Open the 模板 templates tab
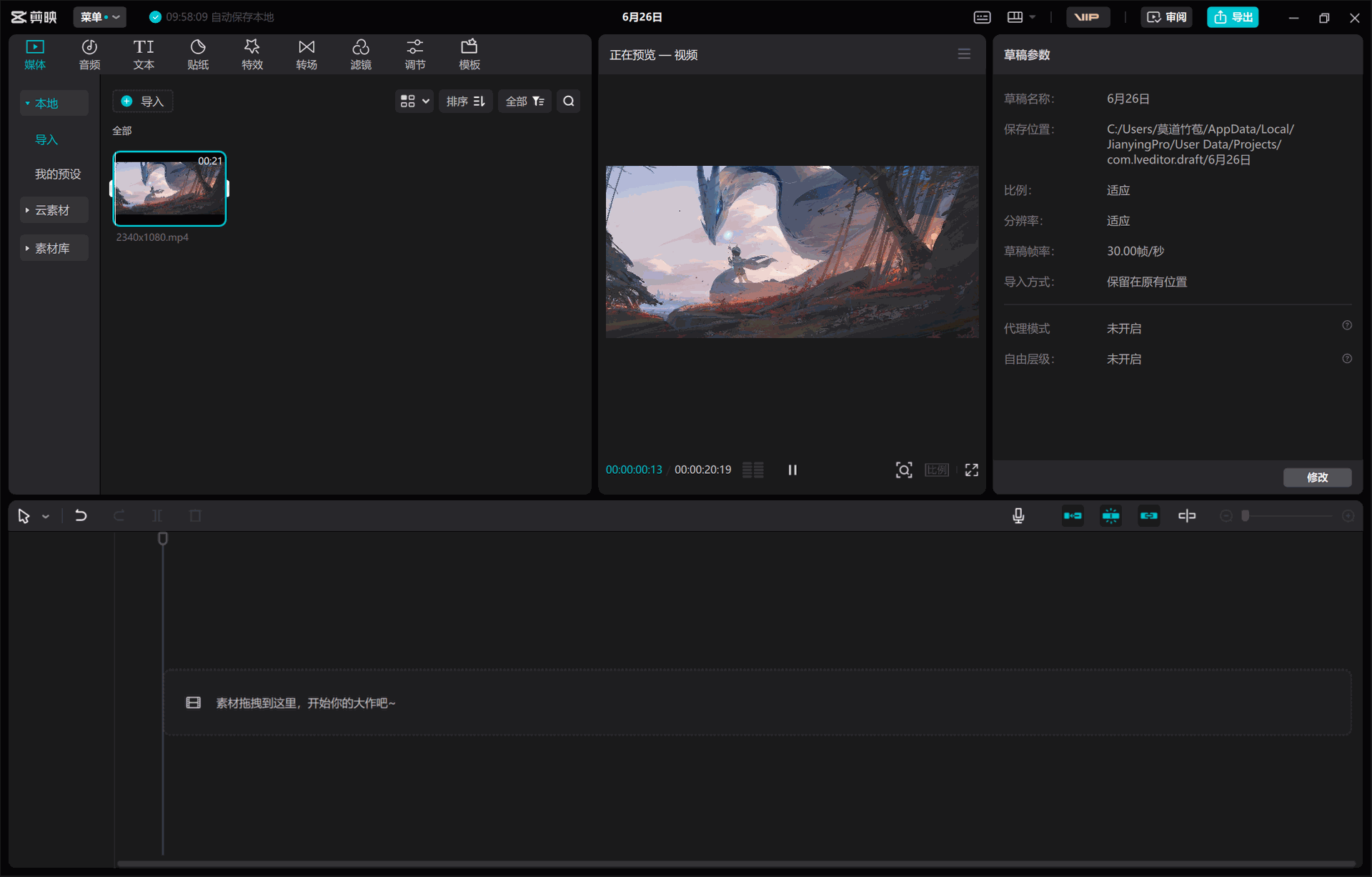The image size is (1372, 877). click(x=469, y=54)
